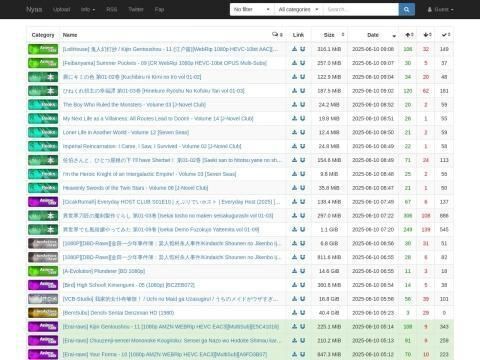Screen dimensions: 480x360
Task: Sort by comments count column icon
Action: pos(277,35)
